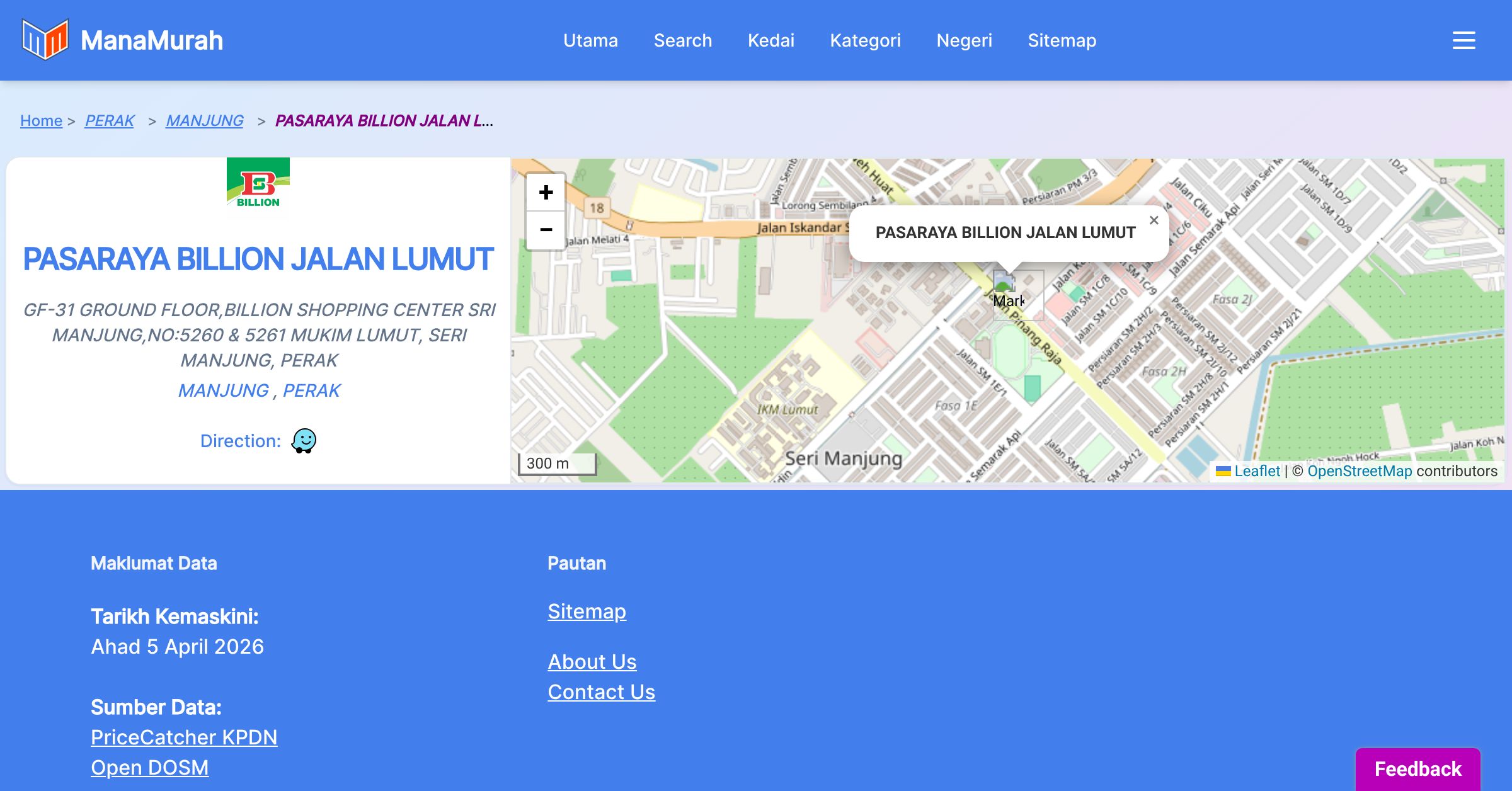
Task: Open the Leaflet attribution link
Action: (x=1256, y=471)
